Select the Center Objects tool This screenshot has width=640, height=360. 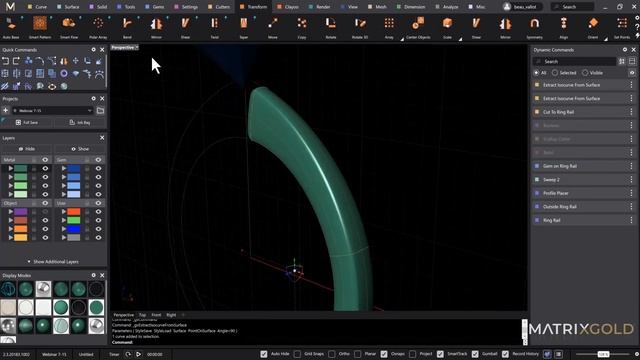418,27
